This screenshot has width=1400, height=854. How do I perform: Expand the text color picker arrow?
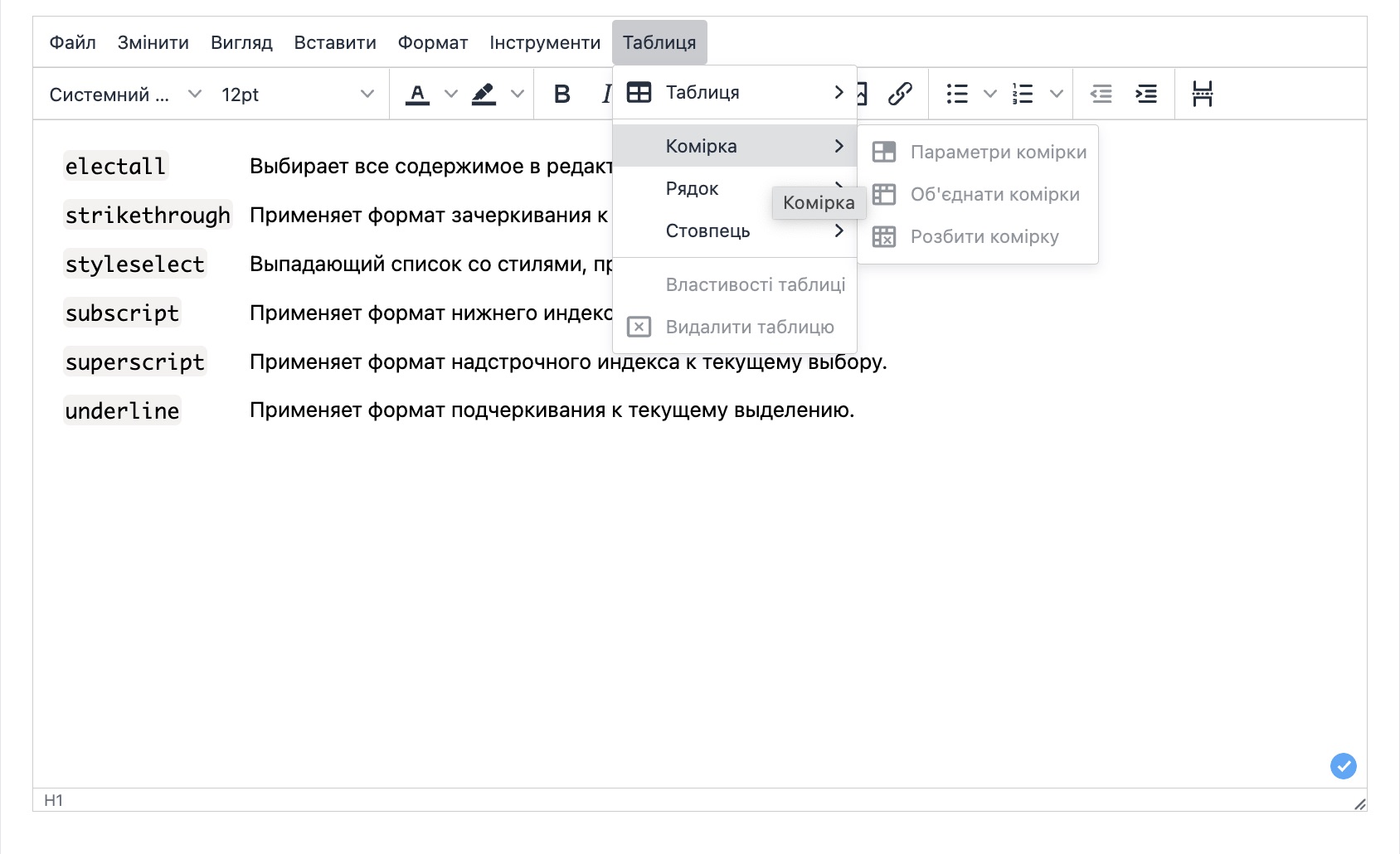coord(451,95)
